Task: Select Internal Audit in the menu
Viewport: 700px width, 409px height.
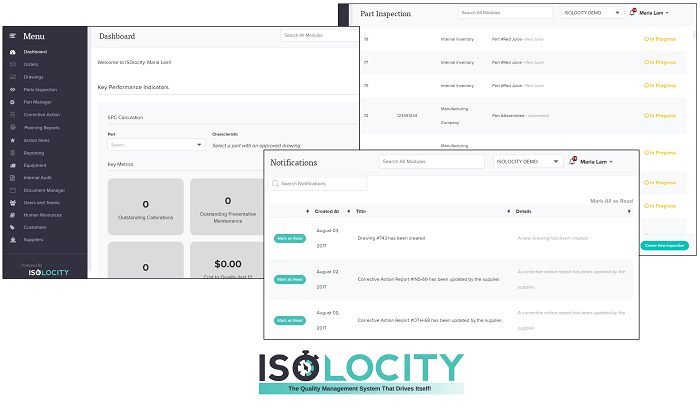Action: (x=38, y=178)
